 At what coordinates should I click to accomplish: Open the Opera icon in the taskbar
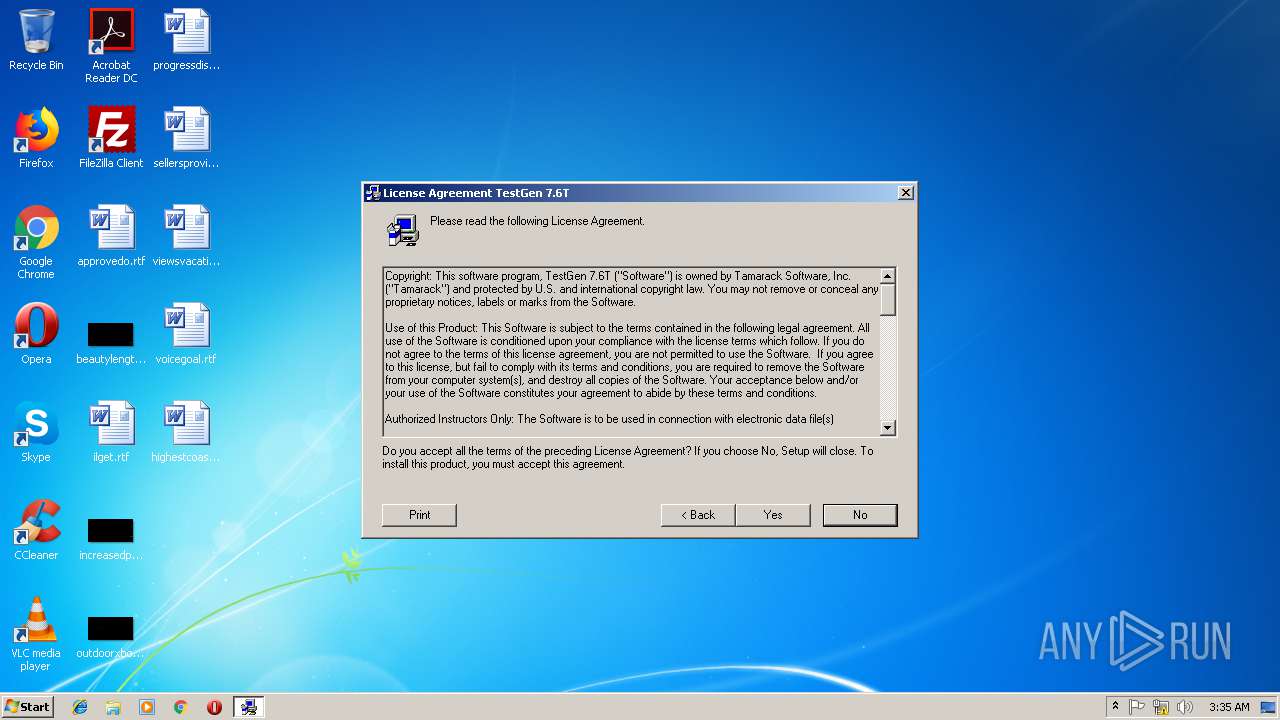pyautogui.click(x=214, y=707)
